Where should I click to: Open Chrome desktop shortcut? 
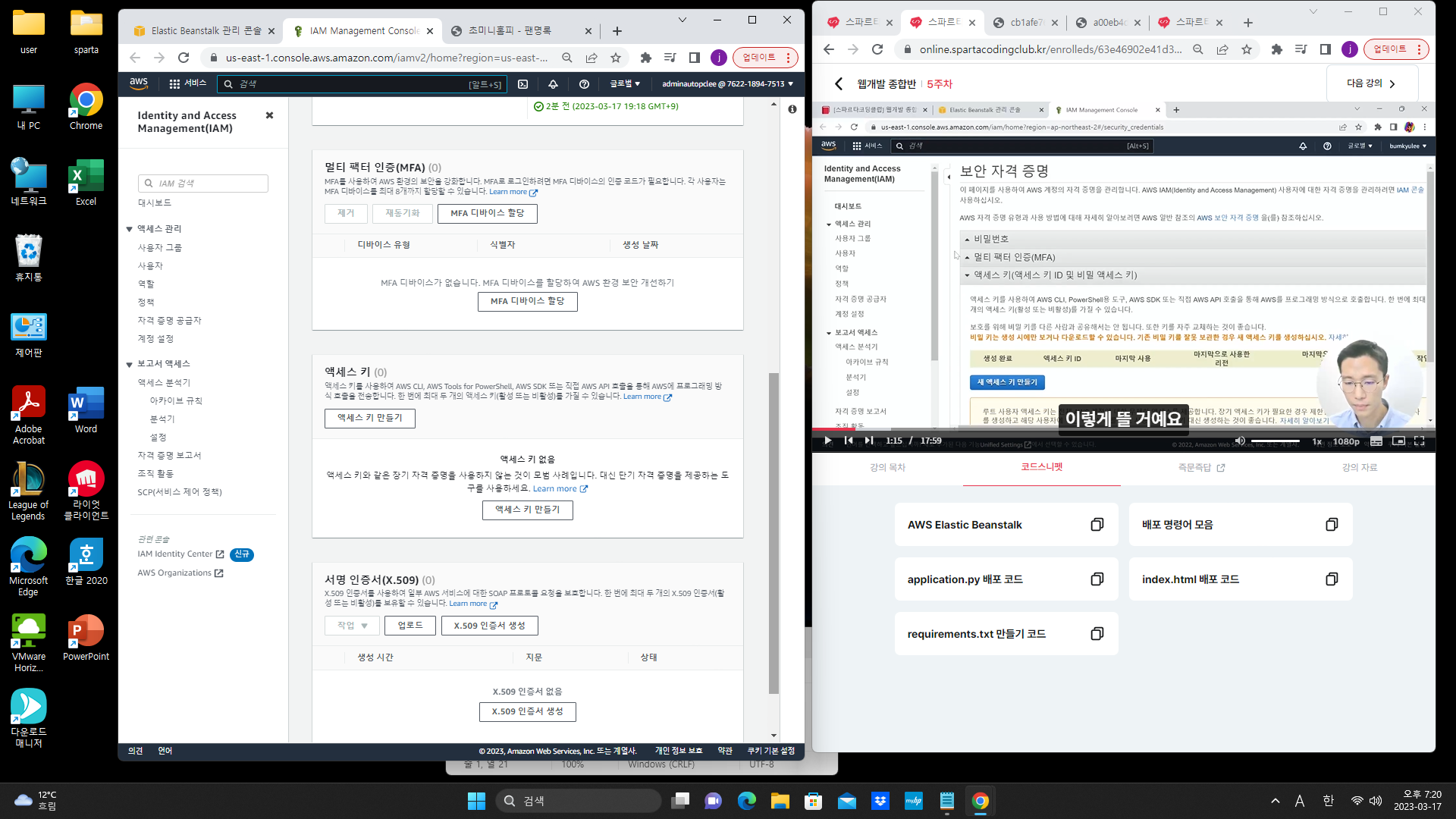coord(86,107)
